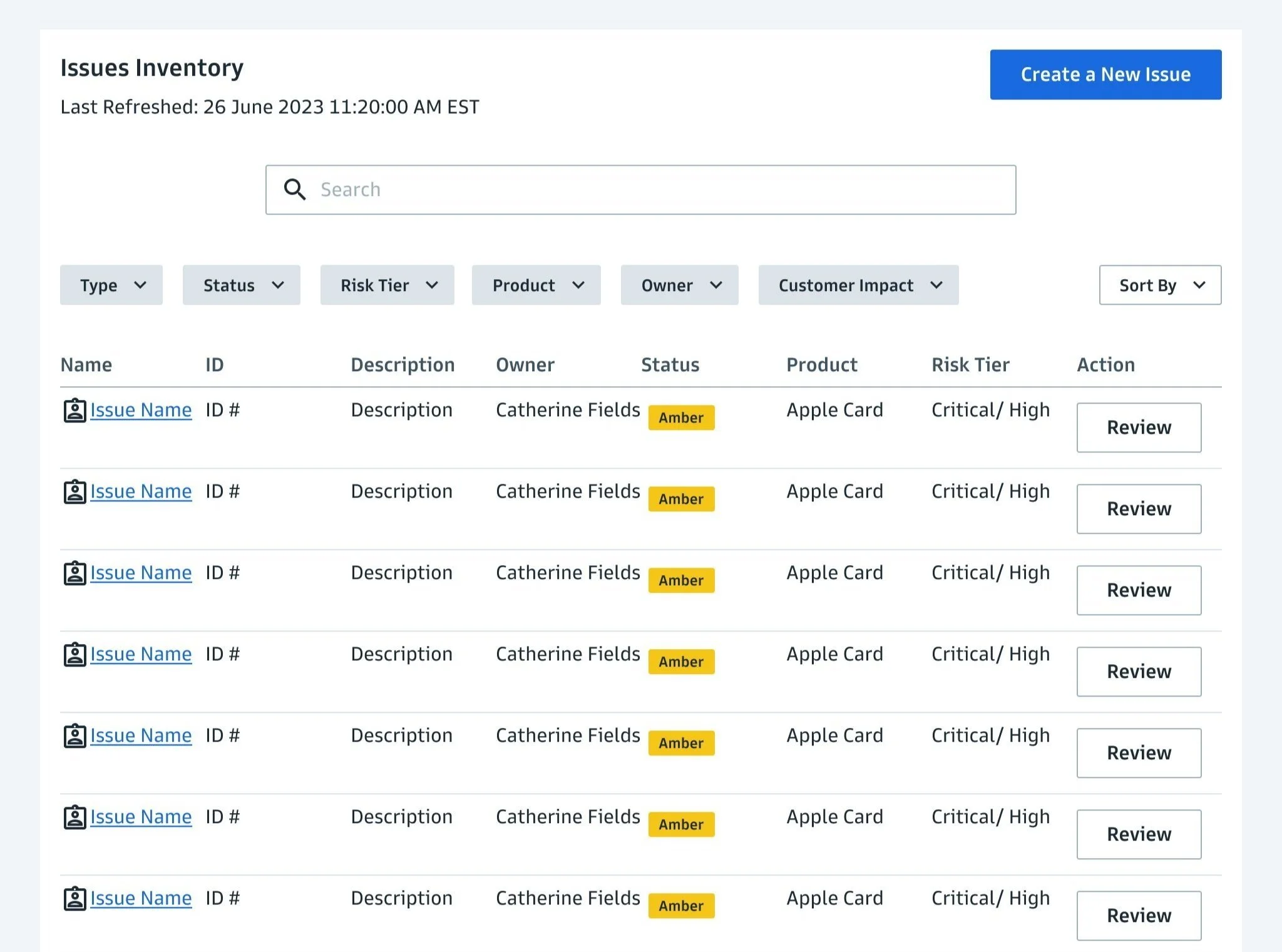Click Catherine Fields in the first row
Screen dimensions: 1282x952
(x=568, y=410)
